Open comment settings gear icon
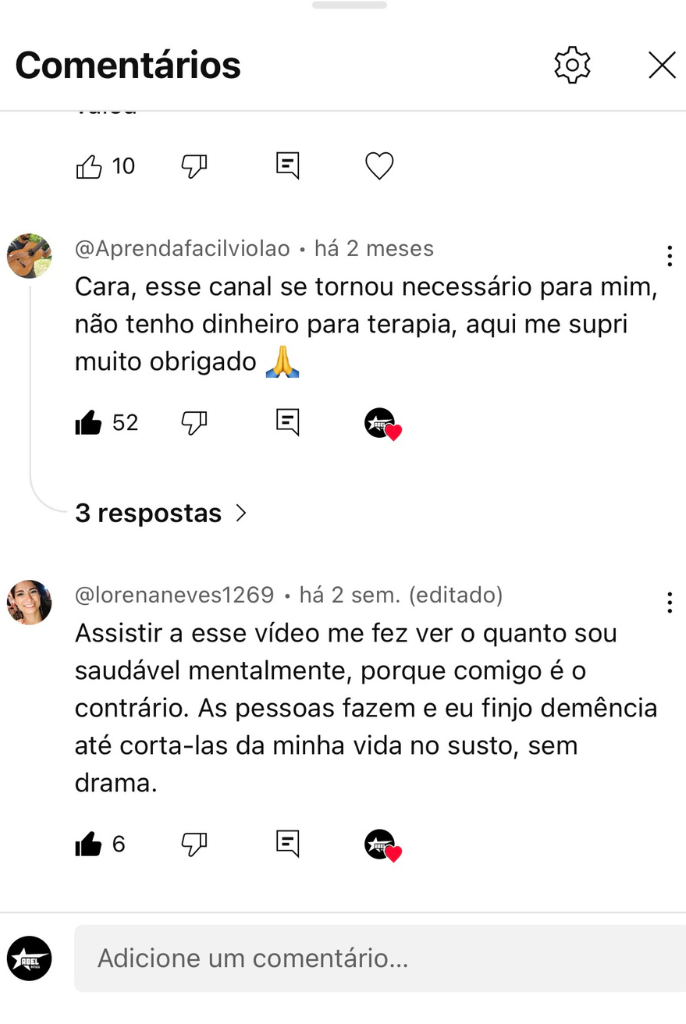This screenshot has height=1024, width=686. pos(572,65)
